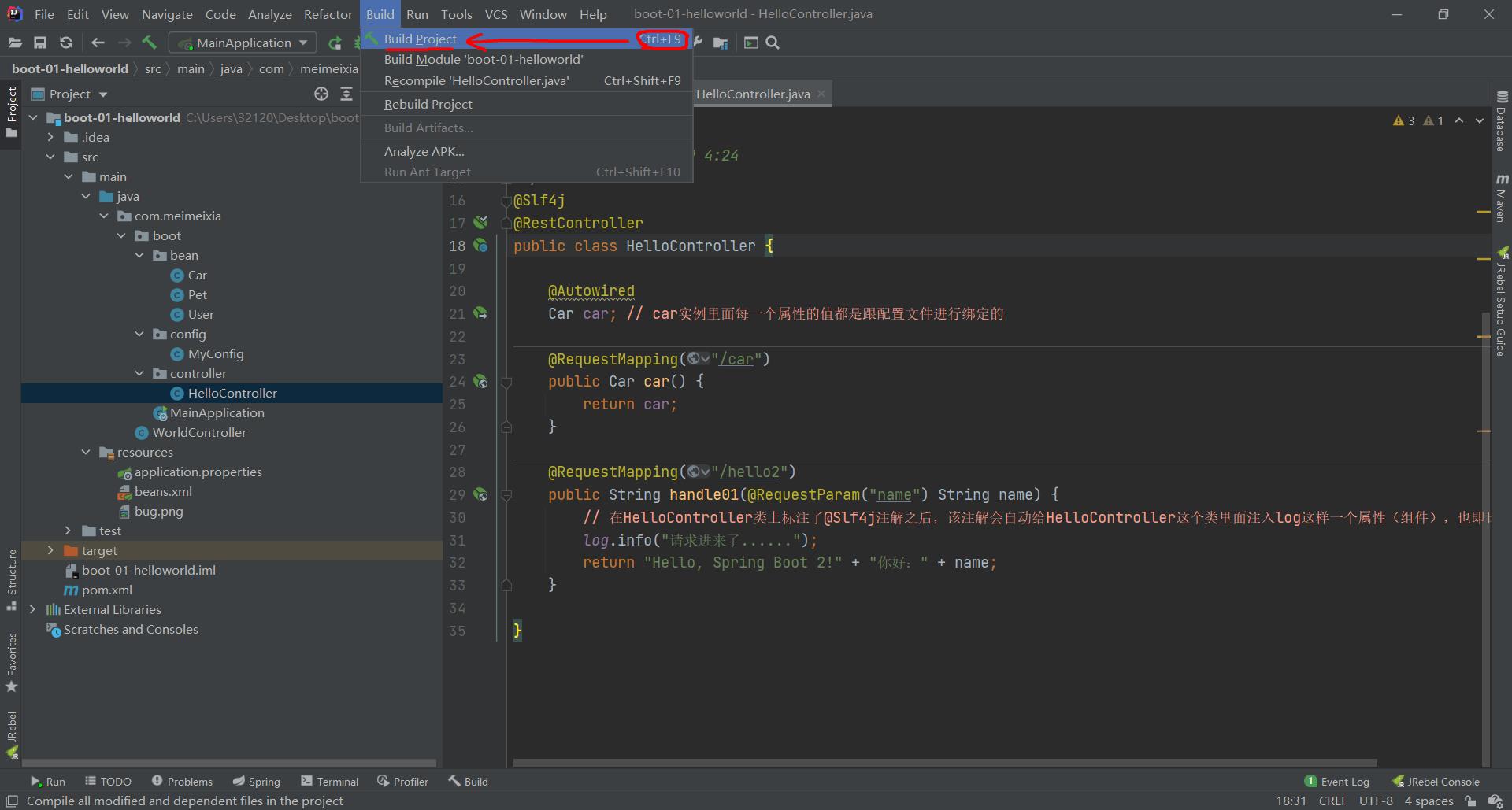Screen dimensions: 1512x810
Task: Toggle the read-only lock icon in status bar
Action: 1469,801
